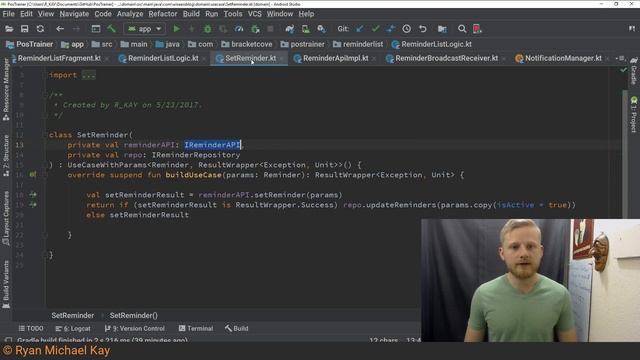The width and height of the screenshot is (640, 360).
Task: Click the layout window icon beside the hammer
Action: [96, 29]
